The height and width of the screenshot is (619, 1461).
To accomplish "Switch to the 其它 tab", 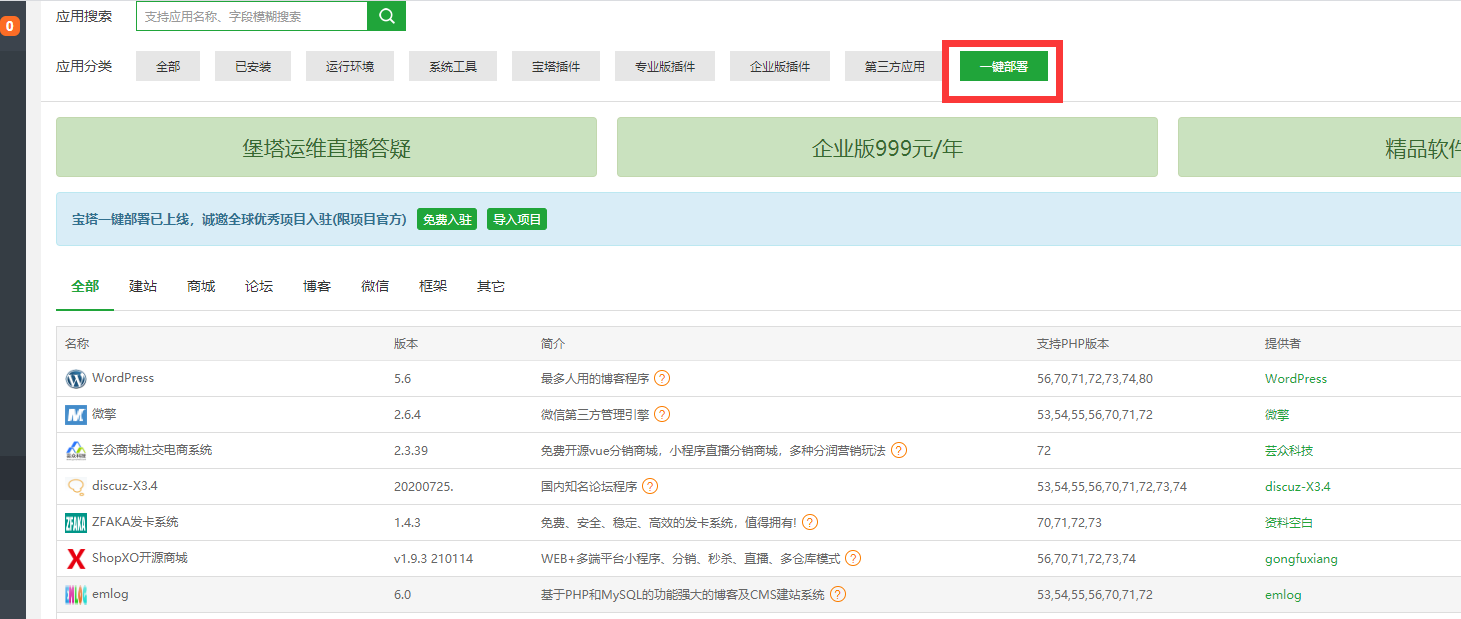I will click(491, 286).
